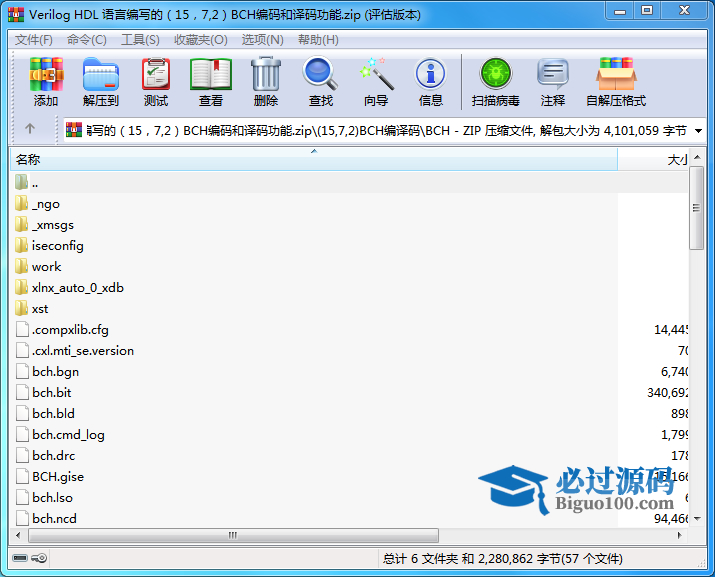Screen dimensions: 715x577
Task: Select the iseconfig folder
Action: coord(49,245)
